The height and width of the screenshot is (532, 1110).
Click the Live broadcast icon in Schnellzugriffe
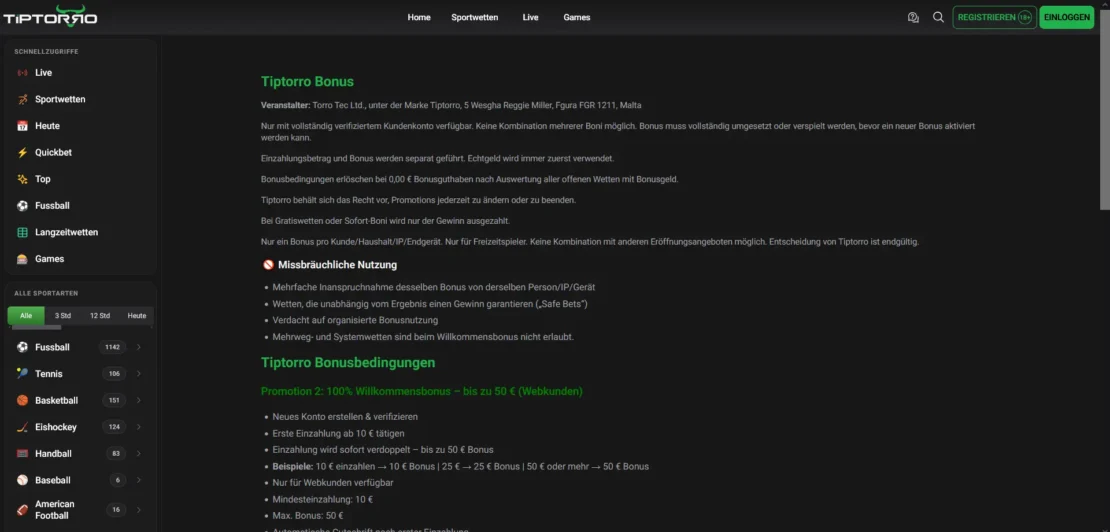pyautogui.click(x=23, y=73)
